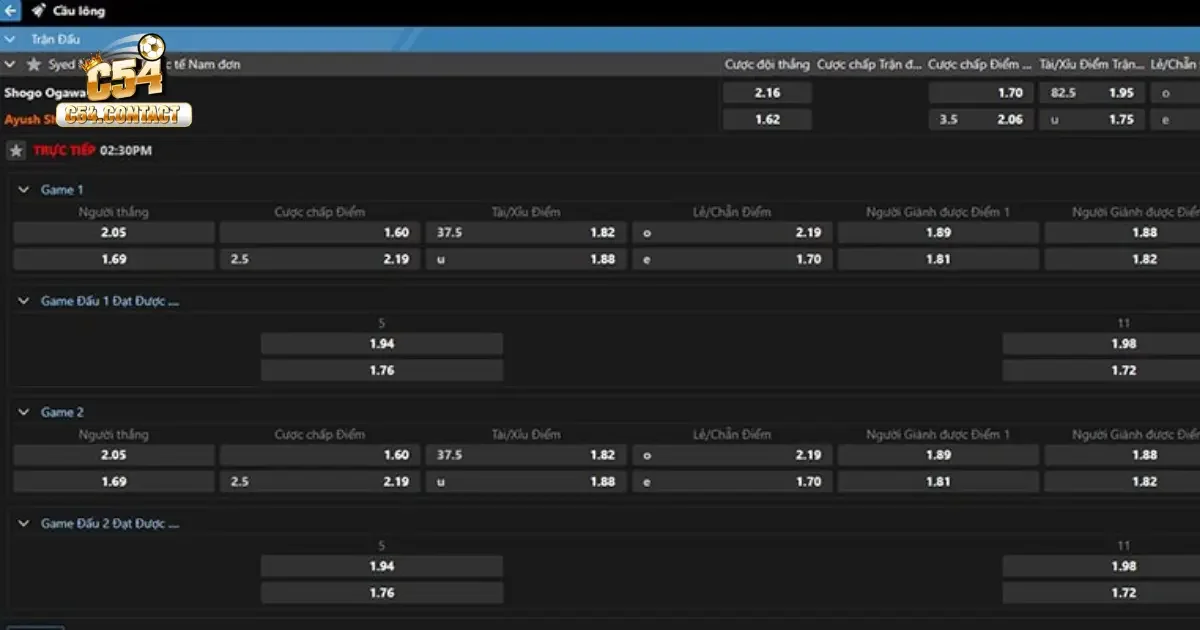Click the badminton shuttlecock icon beside Cầu lông
This screenshot has width=1200, height=630.
pos(38,11)
